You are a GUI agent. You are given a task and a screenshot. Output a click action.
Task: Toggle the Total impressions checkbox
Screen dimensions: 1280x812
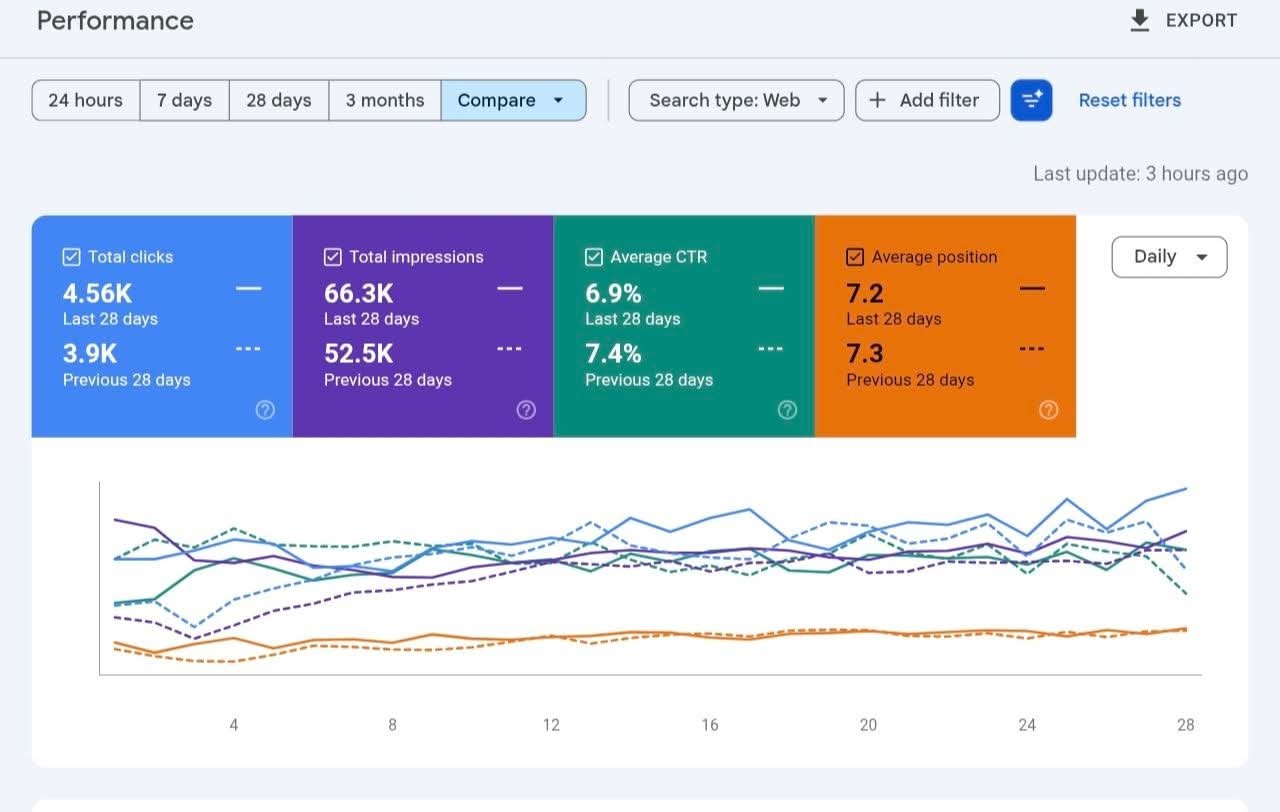click(x=333, y=257)
